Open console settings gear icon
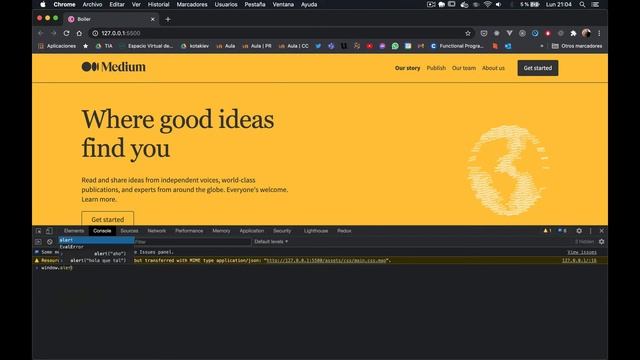This screenshot has width=640, height=360. tap(602, 242)
